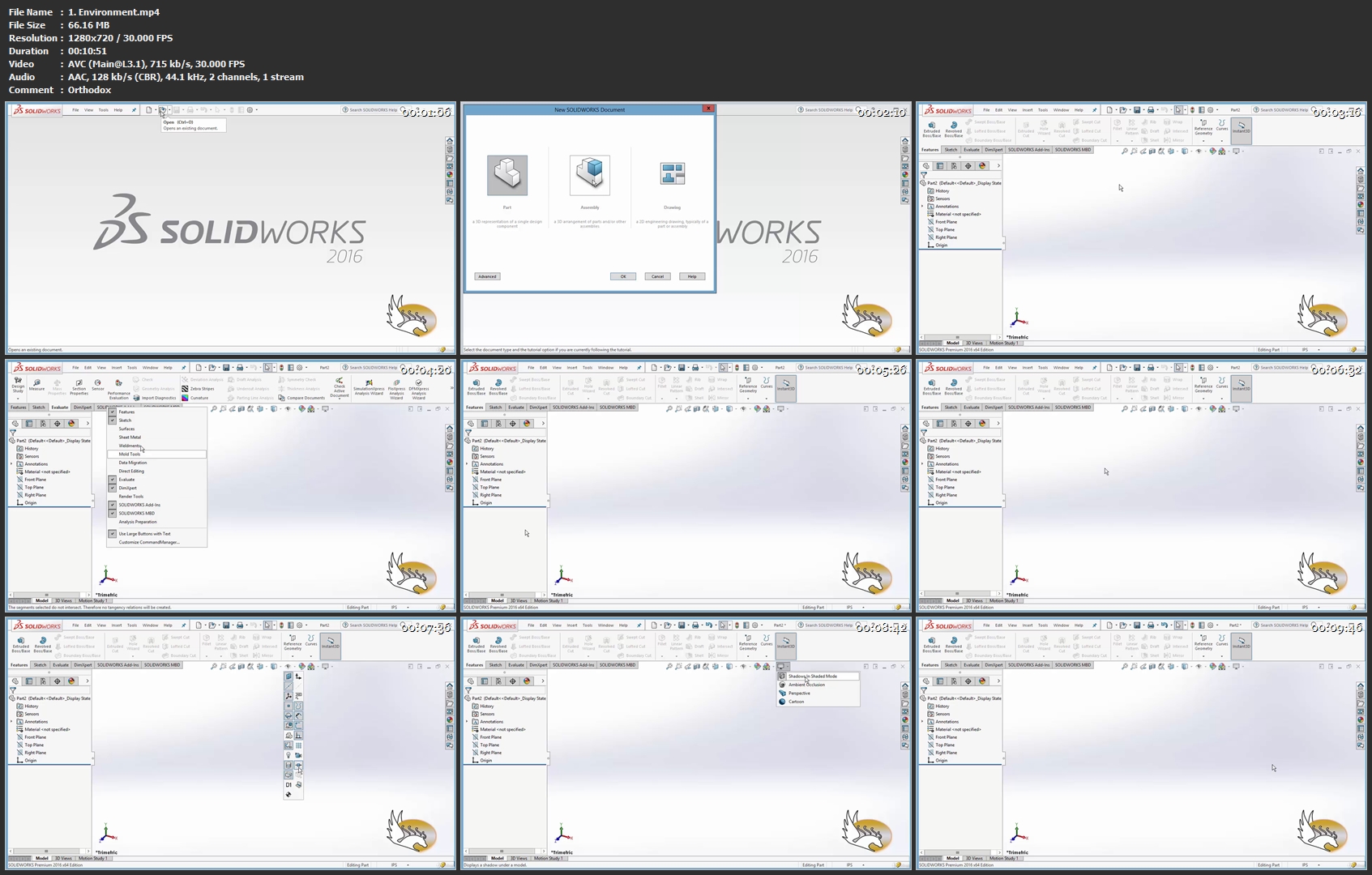Click Help in New SOLIDWORKS Document dialog

692,276
